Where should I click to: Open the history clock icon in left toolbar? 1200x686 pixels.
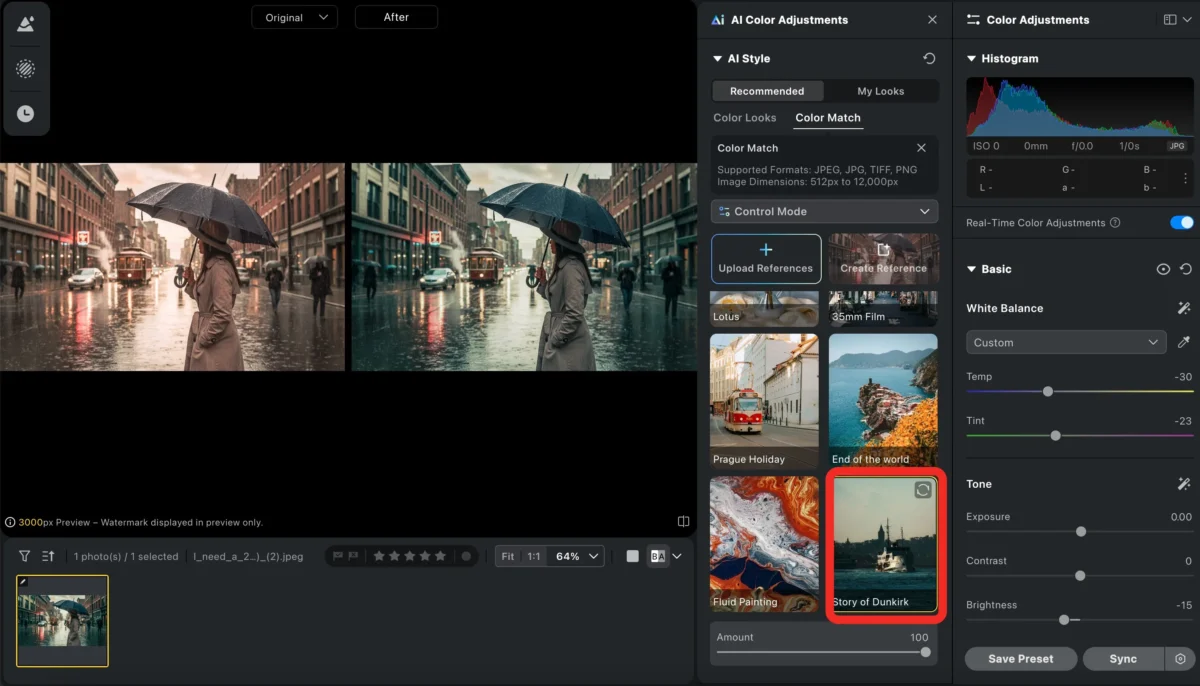pyautogui.click(x=25, y=114)
